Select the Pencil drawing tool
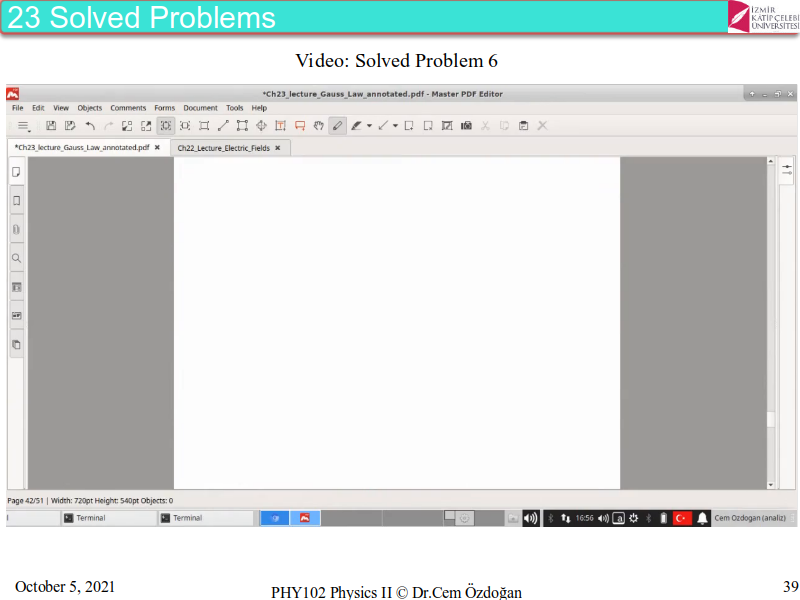 tap(337, 126)
